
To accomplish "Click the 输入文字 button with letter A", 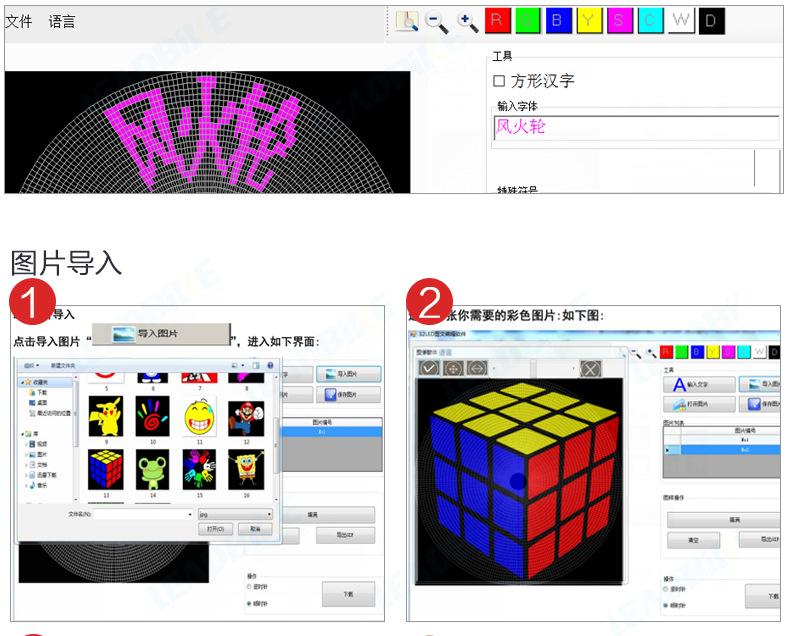I will (697, 383).
